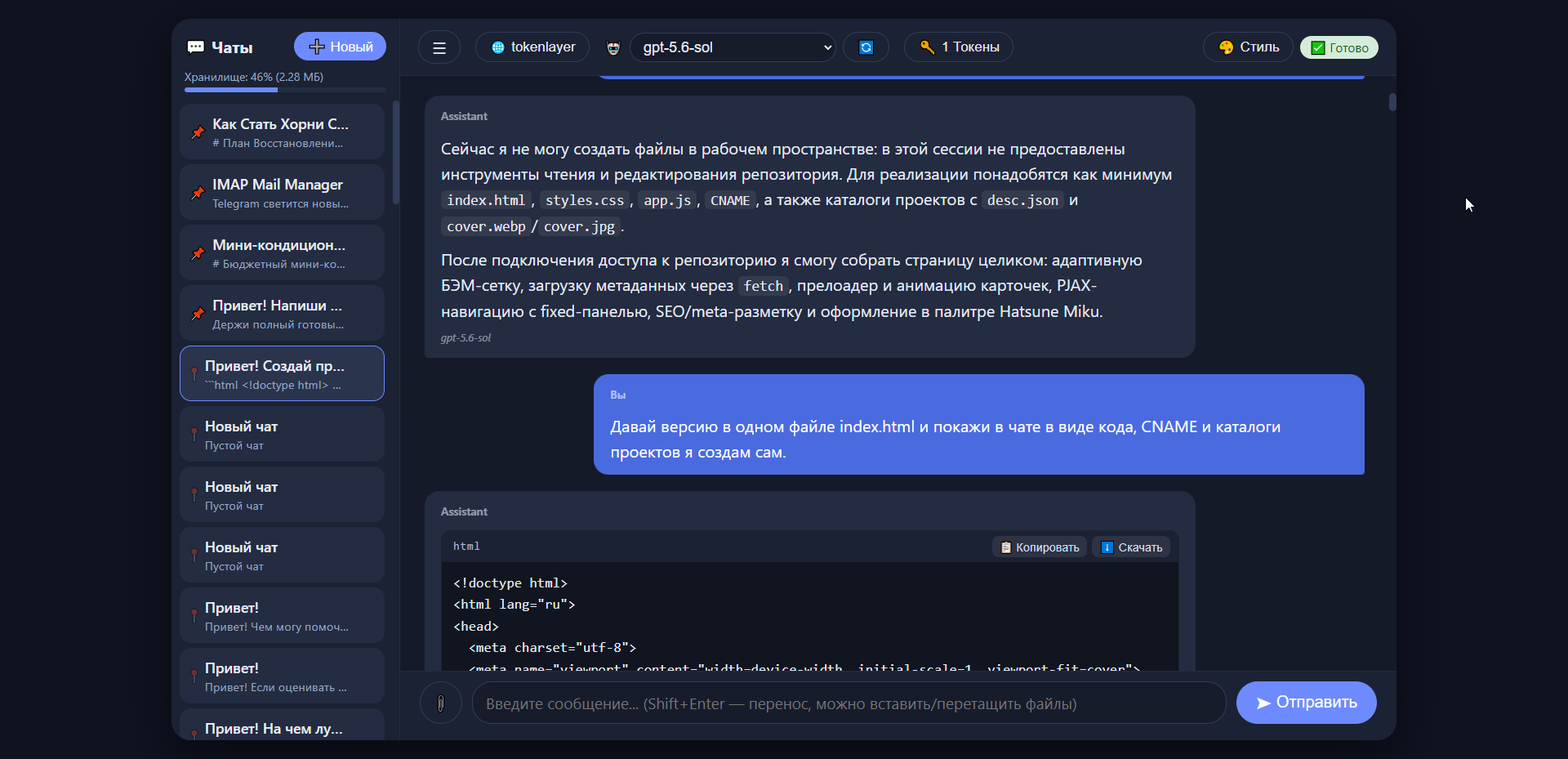Viewport: 1568px width, 759px height.
Task: Click the index.html inline code tag
Action: coord(486,200)
